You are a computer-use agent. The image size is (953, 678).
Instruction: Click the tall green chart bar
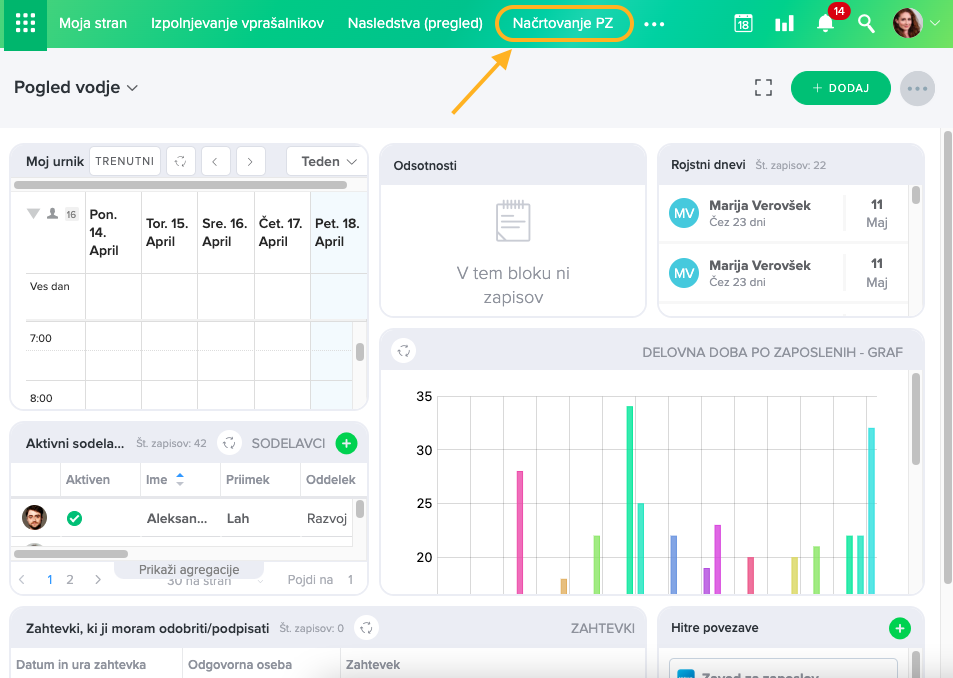point(630,499)
